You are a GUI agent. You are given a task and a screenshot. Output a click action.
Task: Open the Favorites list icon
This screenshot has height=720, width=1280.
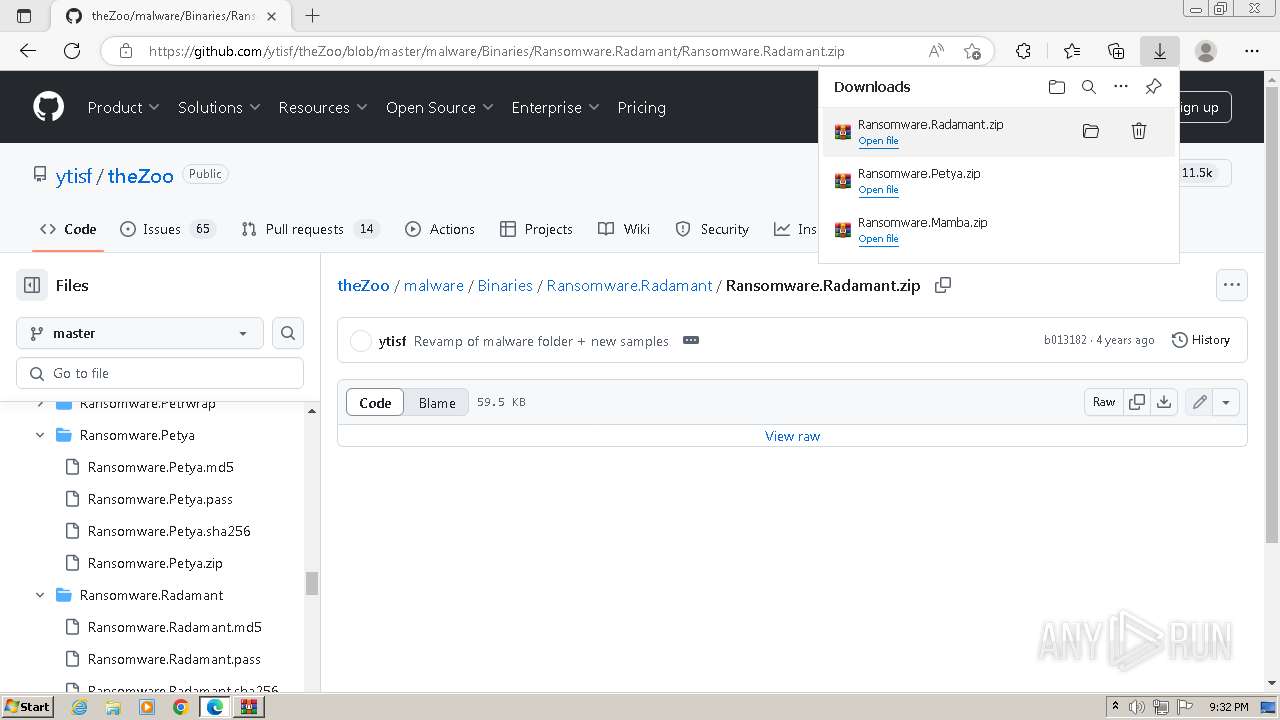1072,51
